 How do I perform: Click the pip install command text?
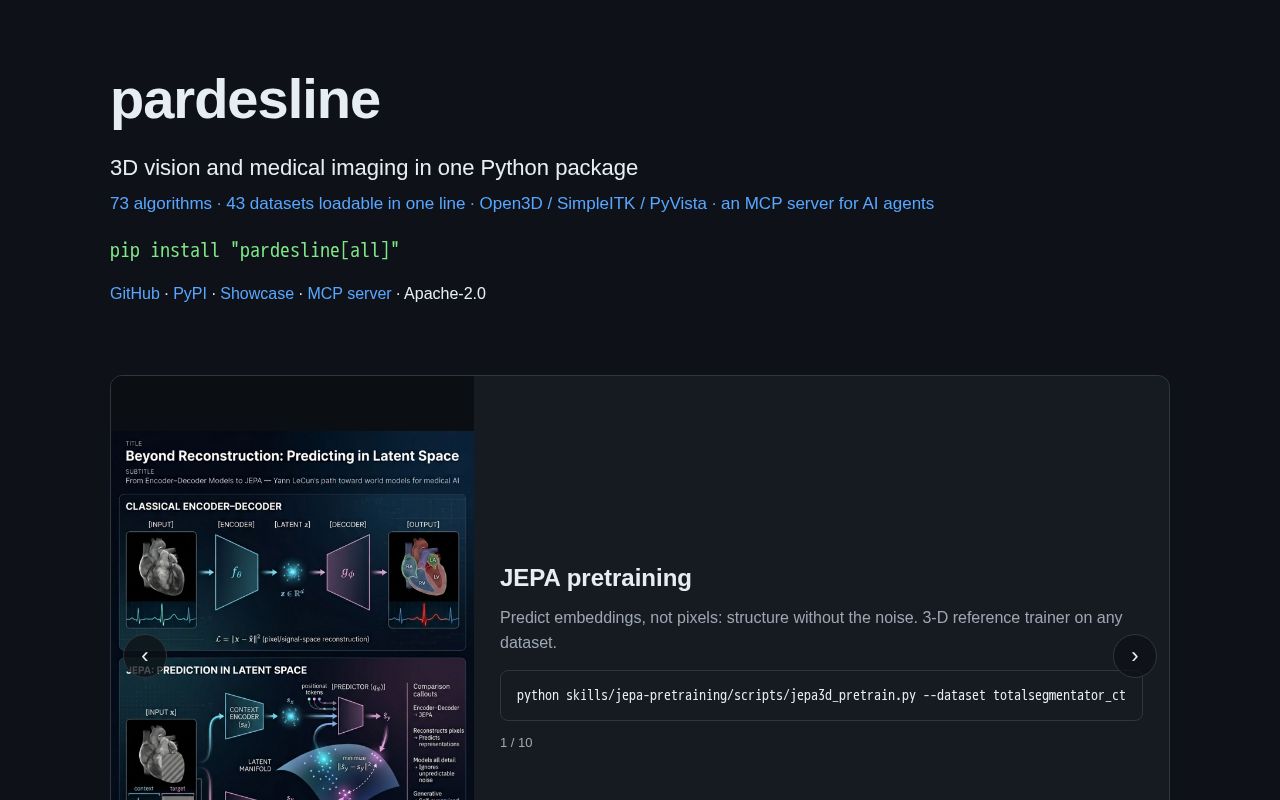coord(255,250)
